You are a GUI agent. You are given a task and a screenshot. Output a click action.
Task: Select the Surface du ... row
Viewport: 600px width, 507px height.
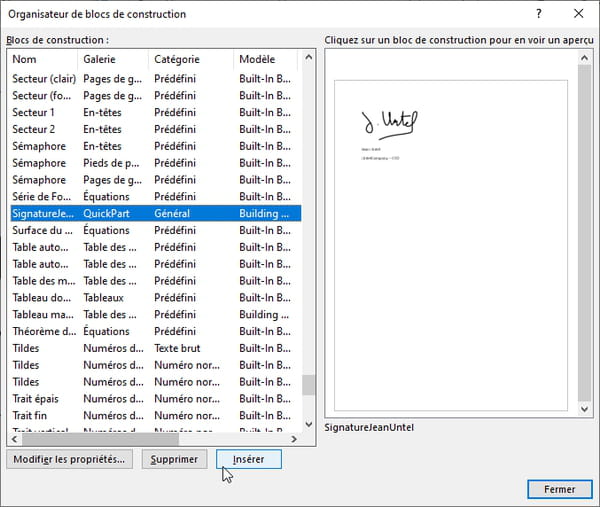[156, 230]
